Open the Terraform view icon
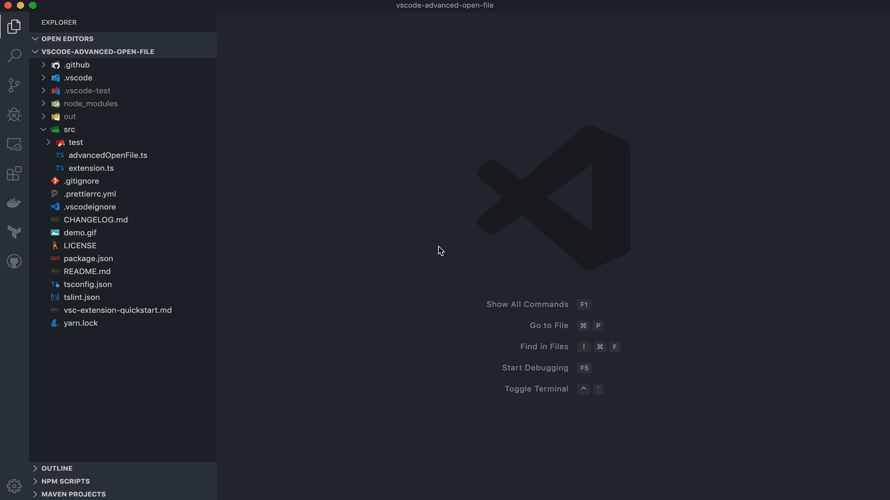Screen dimensions: 890x500 pyautogui.click(x=14, y=232)
